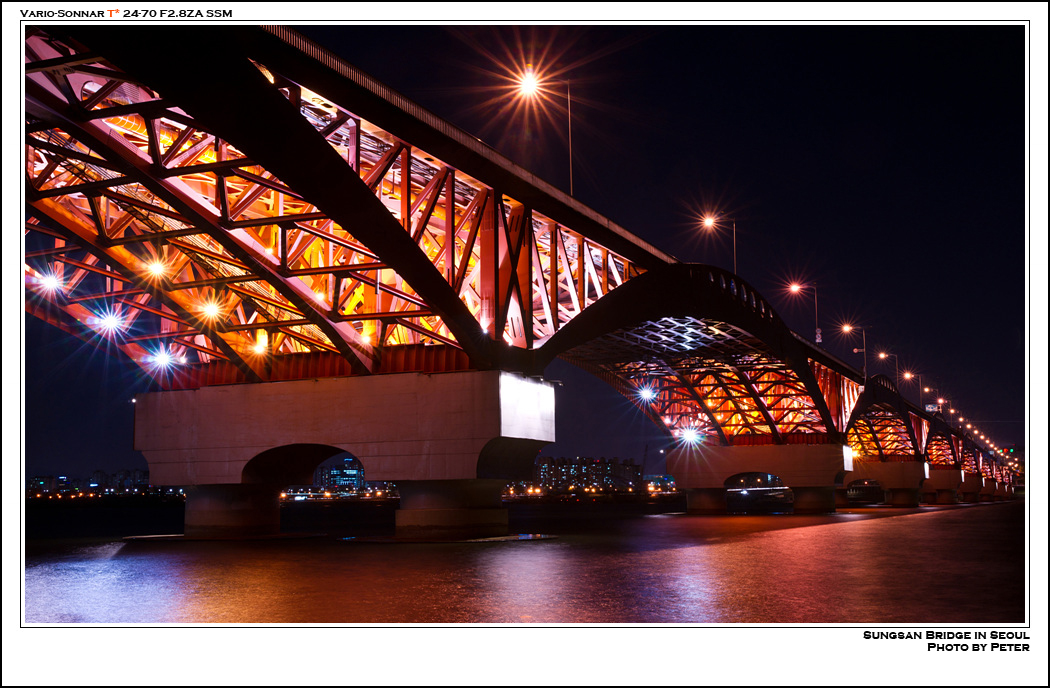Click the red T* symbol in title

tap(113, 13)
